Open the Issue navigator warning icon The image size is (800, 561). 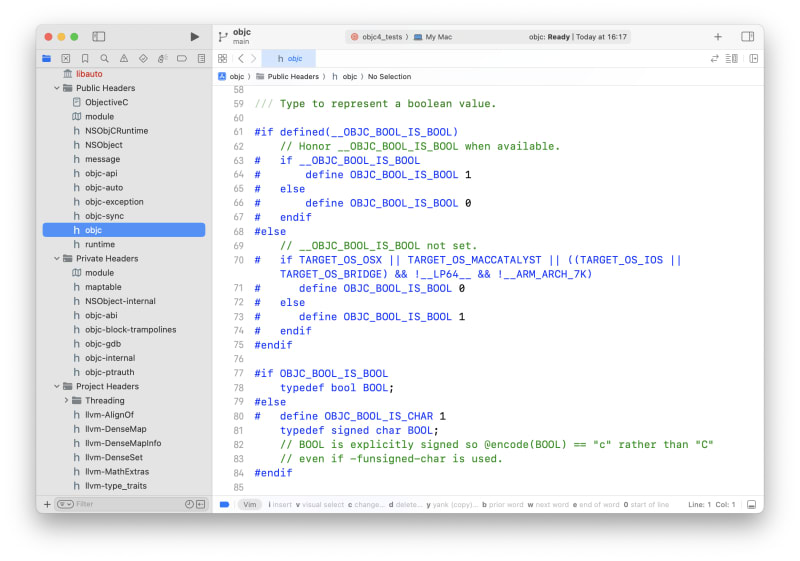click(124, 59)
